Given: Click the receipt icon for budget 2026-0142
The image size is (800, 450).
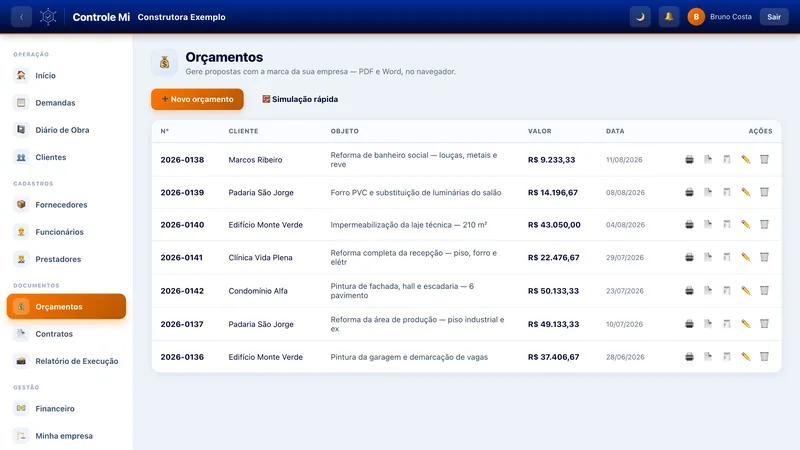Looking at the screenshot, I should point(727,291).
